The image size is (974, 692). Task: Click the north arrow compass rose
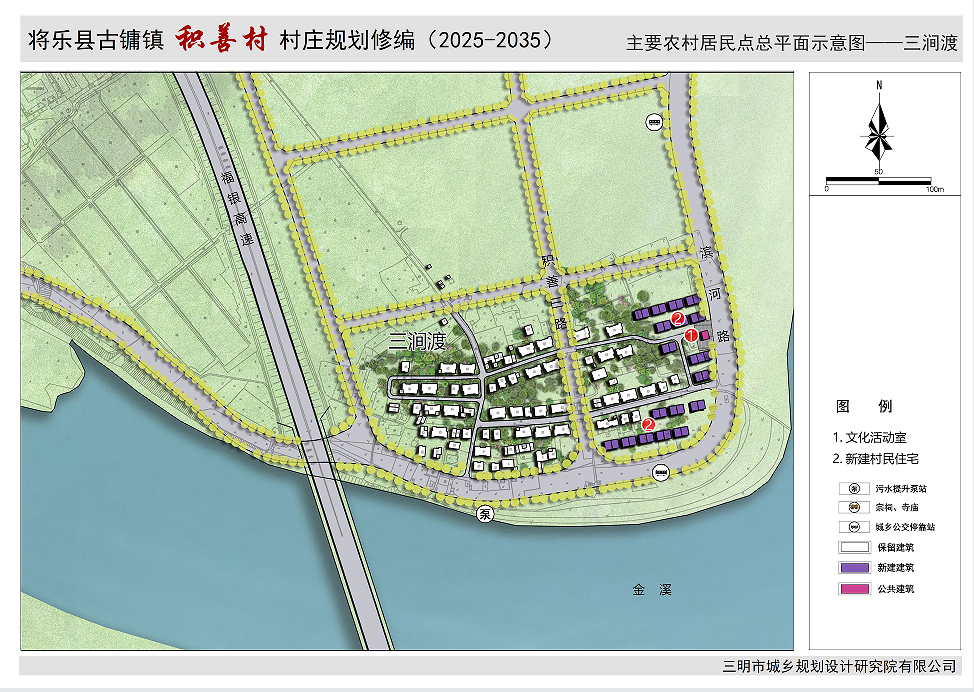[x=879, y=131]
